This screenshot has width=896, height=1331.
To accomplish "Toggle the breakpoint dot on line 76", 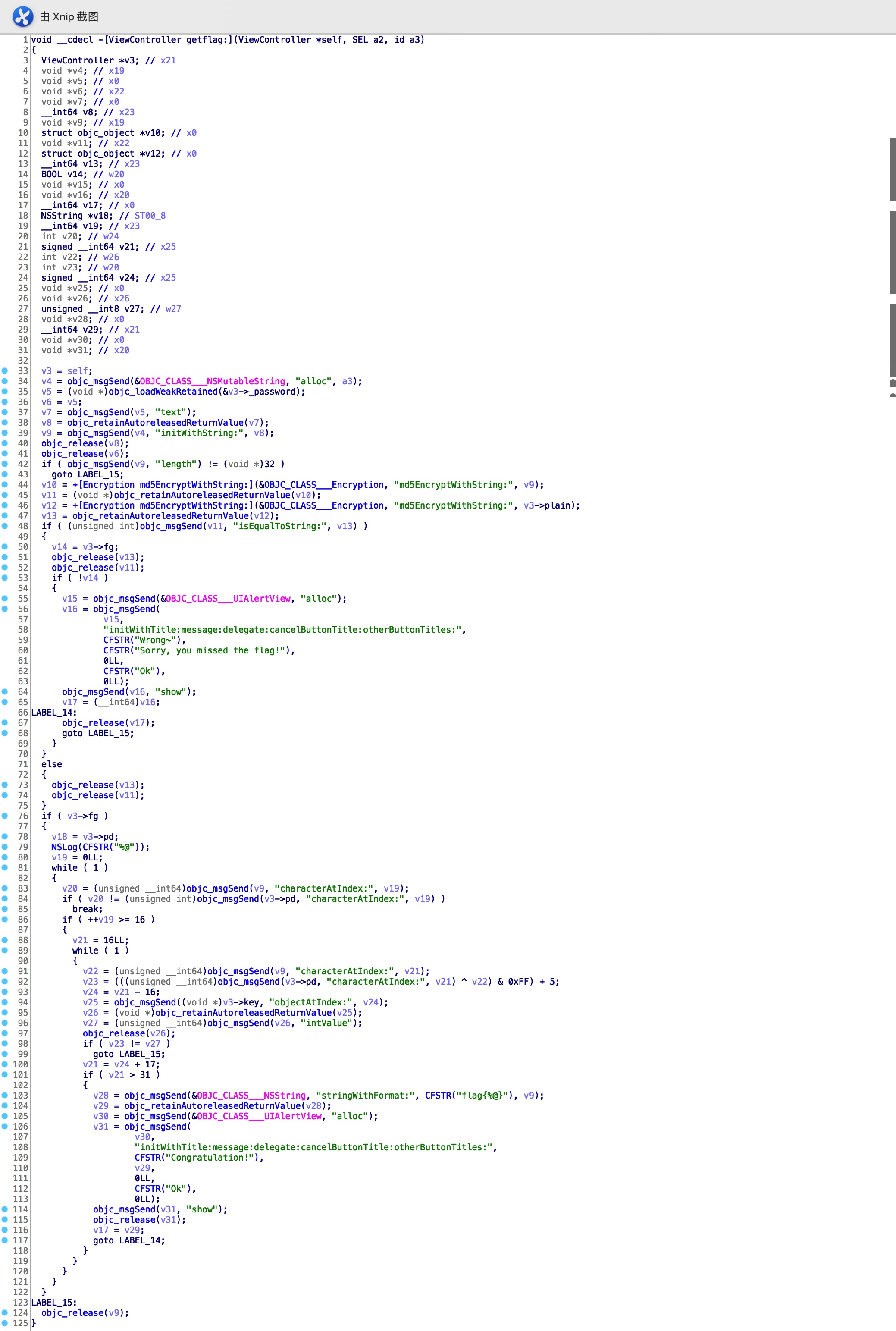I will tap(5, 816).
